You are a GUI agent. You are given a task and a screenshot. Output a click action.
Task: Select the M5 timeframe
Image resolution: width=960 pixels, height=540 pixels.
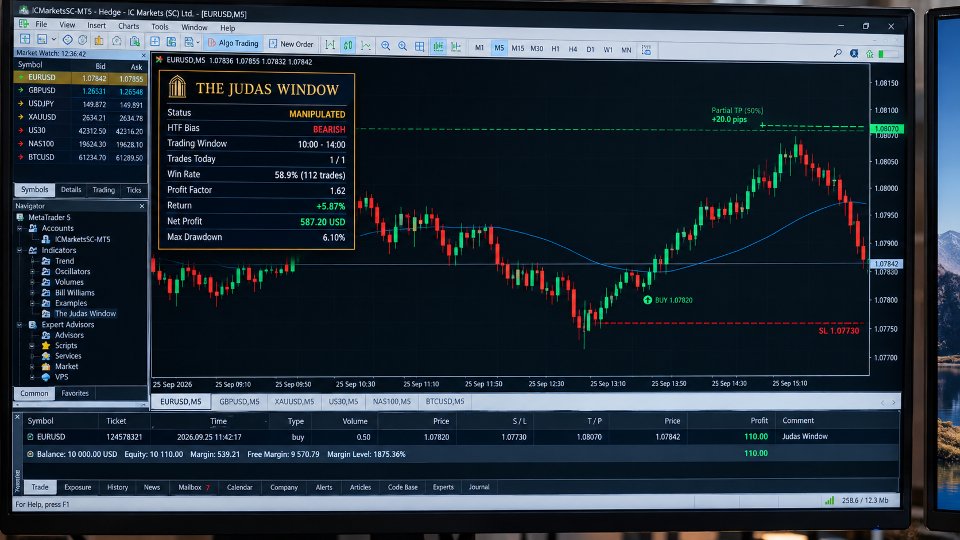click(x=499, y=48)
